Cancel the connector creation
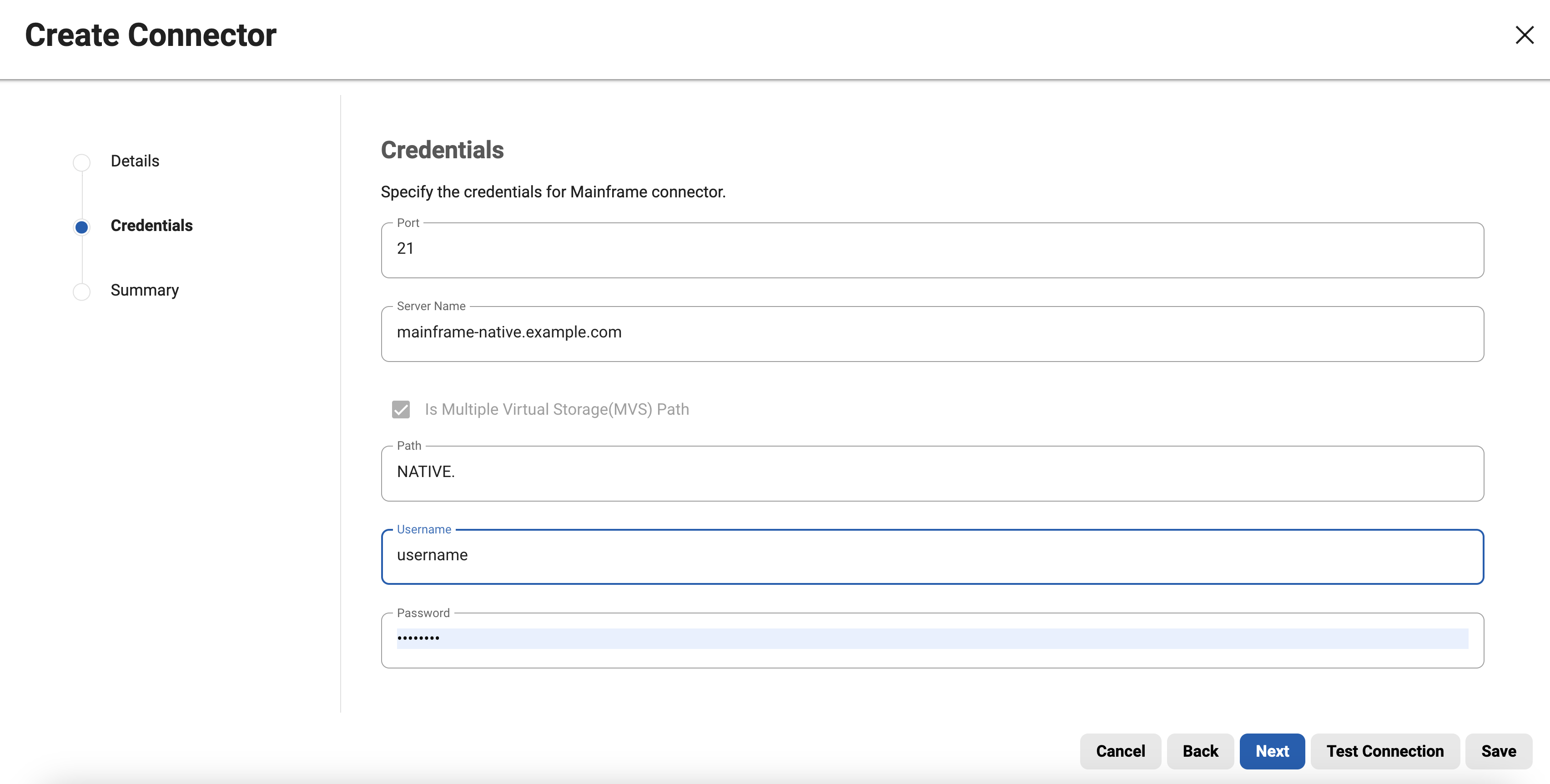Viewport: 1550px width, 784px height. click(x=1120, y=751)
